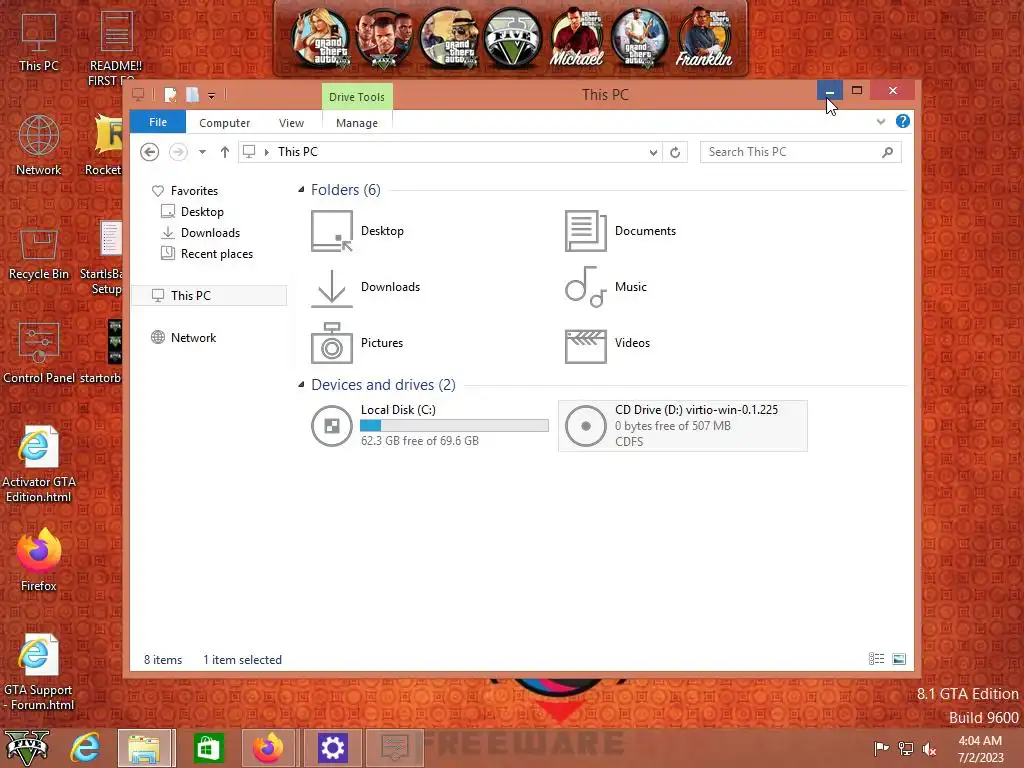Click the muted volume tray icon
The image size is (1024, 768).
pos(929,748)
